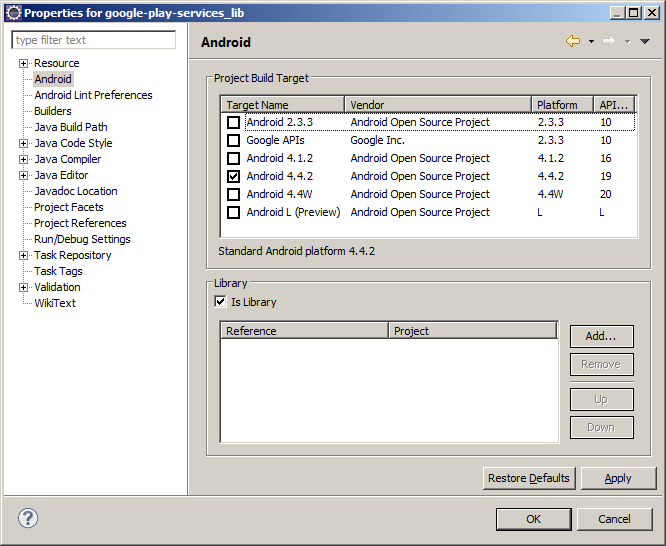Select the Android 4.4.2 target name
Screen dimensions: 666x546
[279, 176]
